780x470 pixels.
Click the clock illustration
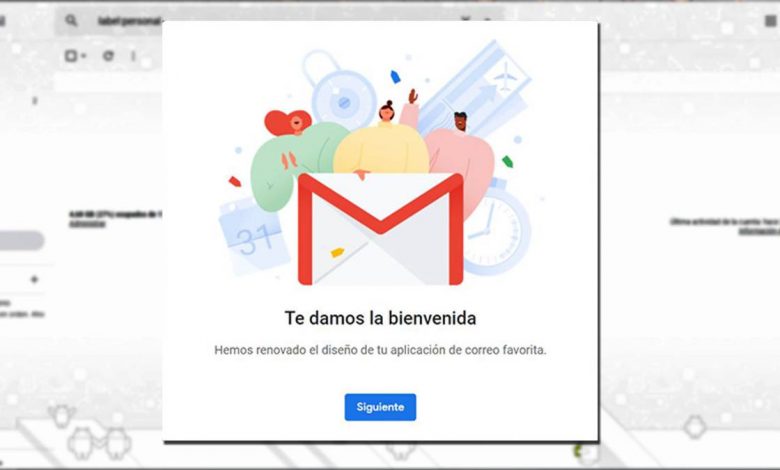(495, 229)
